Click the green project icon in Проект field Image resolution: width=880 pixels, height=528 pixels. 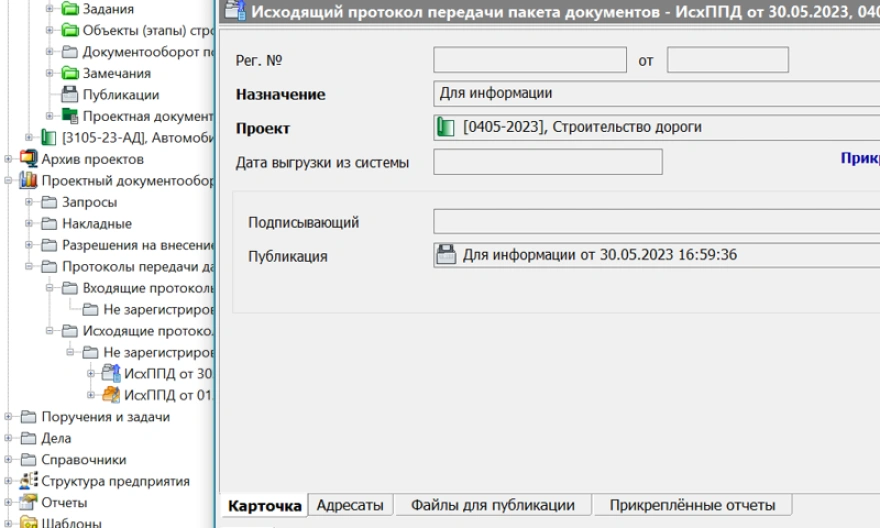click(x=446, y=127)
